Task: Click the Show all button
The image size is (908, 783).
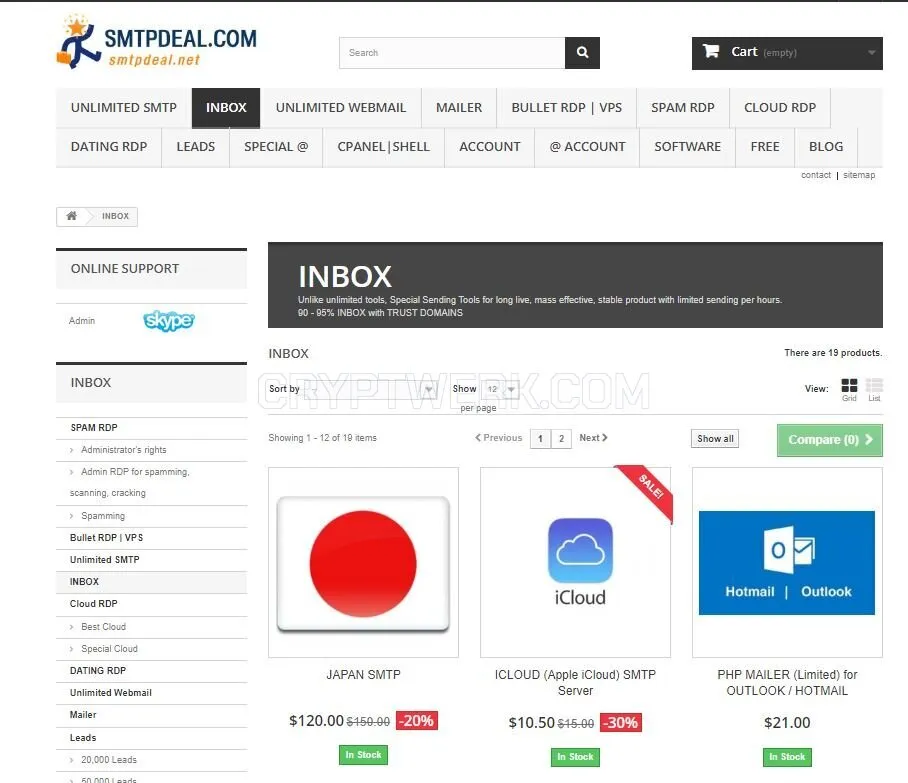Action: (x=715, y=438)
